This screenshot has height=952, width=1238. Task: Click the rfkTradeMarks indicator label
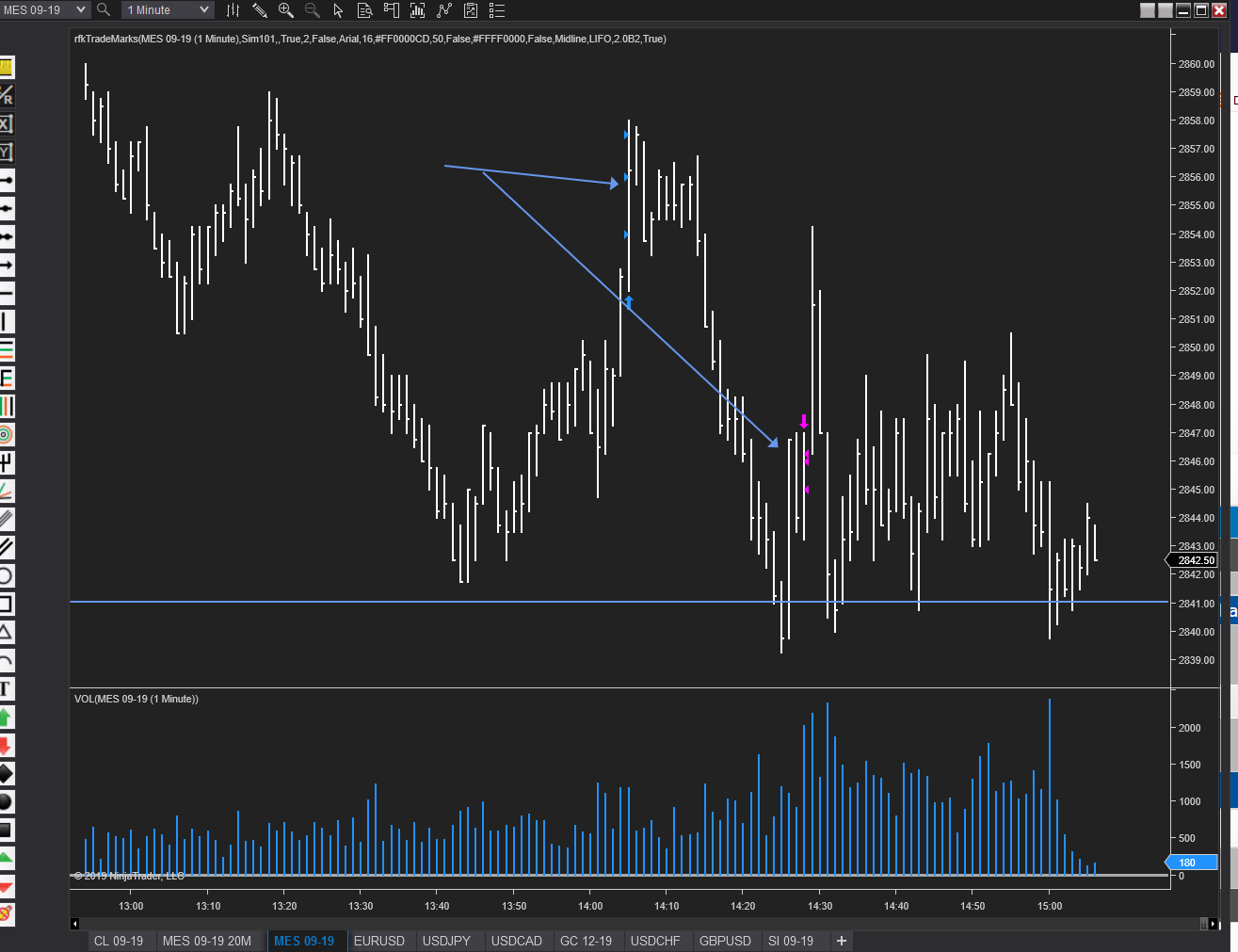pyautogui.click(x=370, y=39)
